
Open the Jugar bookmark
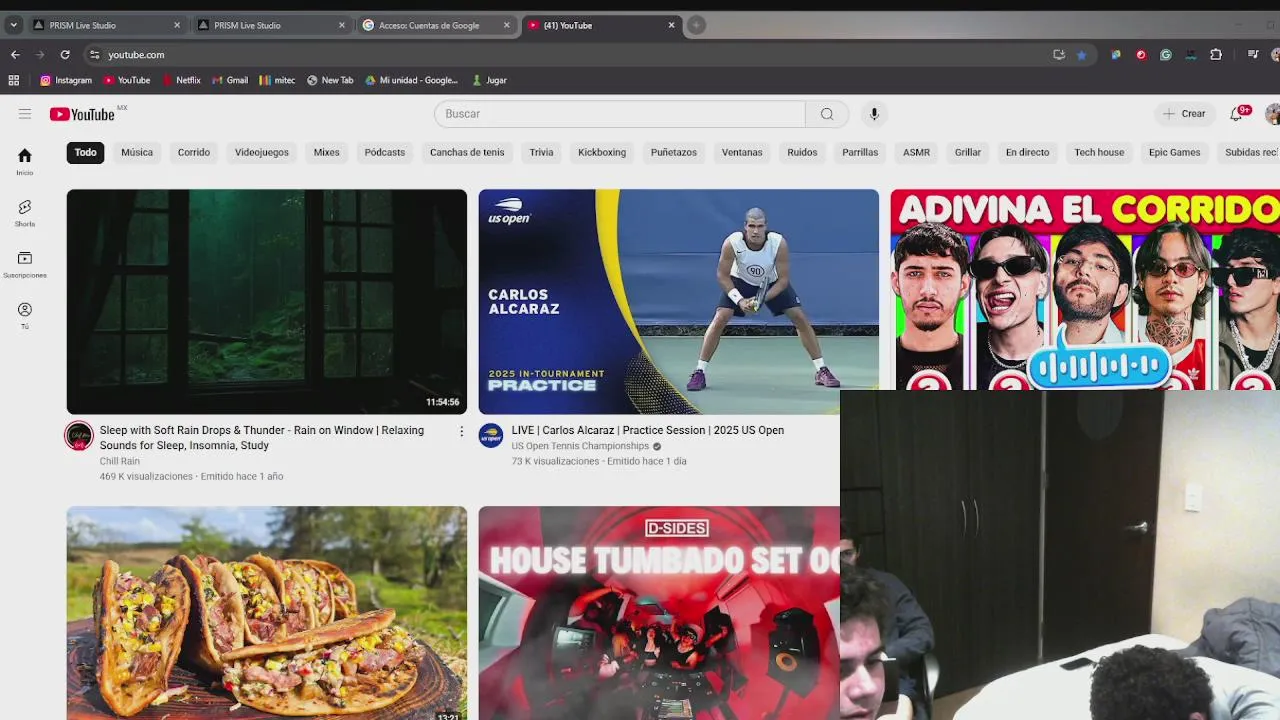[x=489, y=80]
